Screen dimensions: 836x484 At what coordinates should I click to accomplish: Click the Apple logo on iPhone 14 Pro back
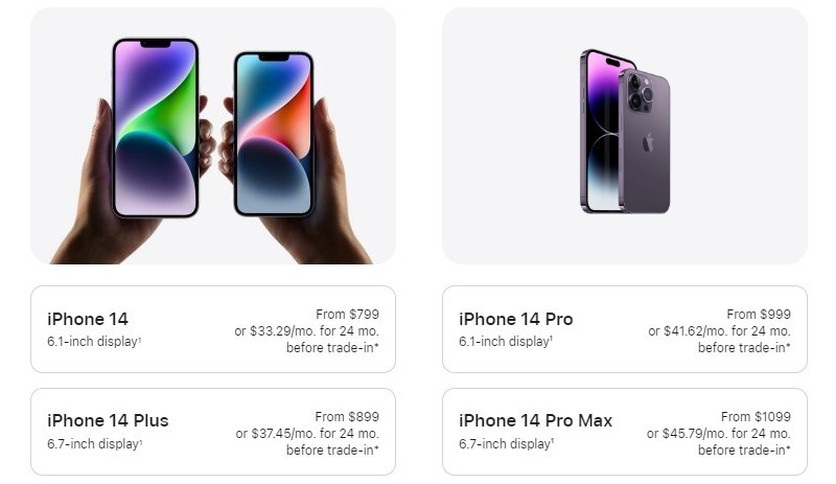pyautogui.click(x=648, y=143)
